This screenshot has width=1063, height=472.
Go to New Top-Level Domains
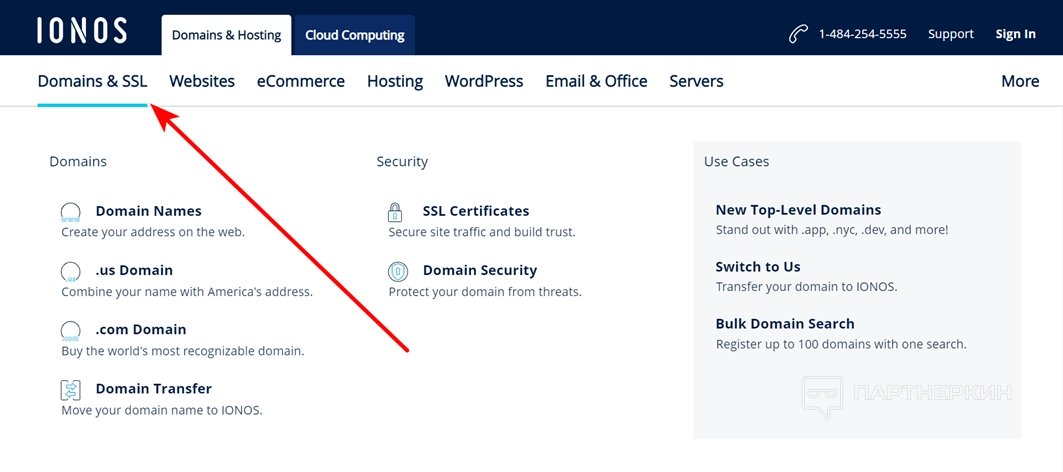(x=798, y=210)
